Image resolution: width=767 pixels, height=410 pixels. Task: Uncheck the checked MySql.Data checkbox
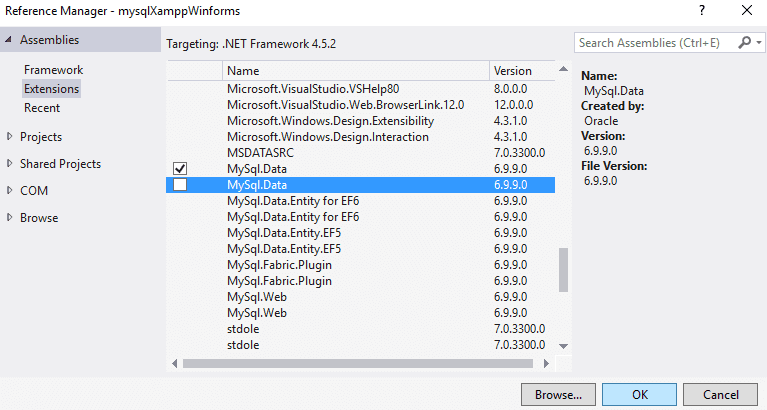pos(180,168)
